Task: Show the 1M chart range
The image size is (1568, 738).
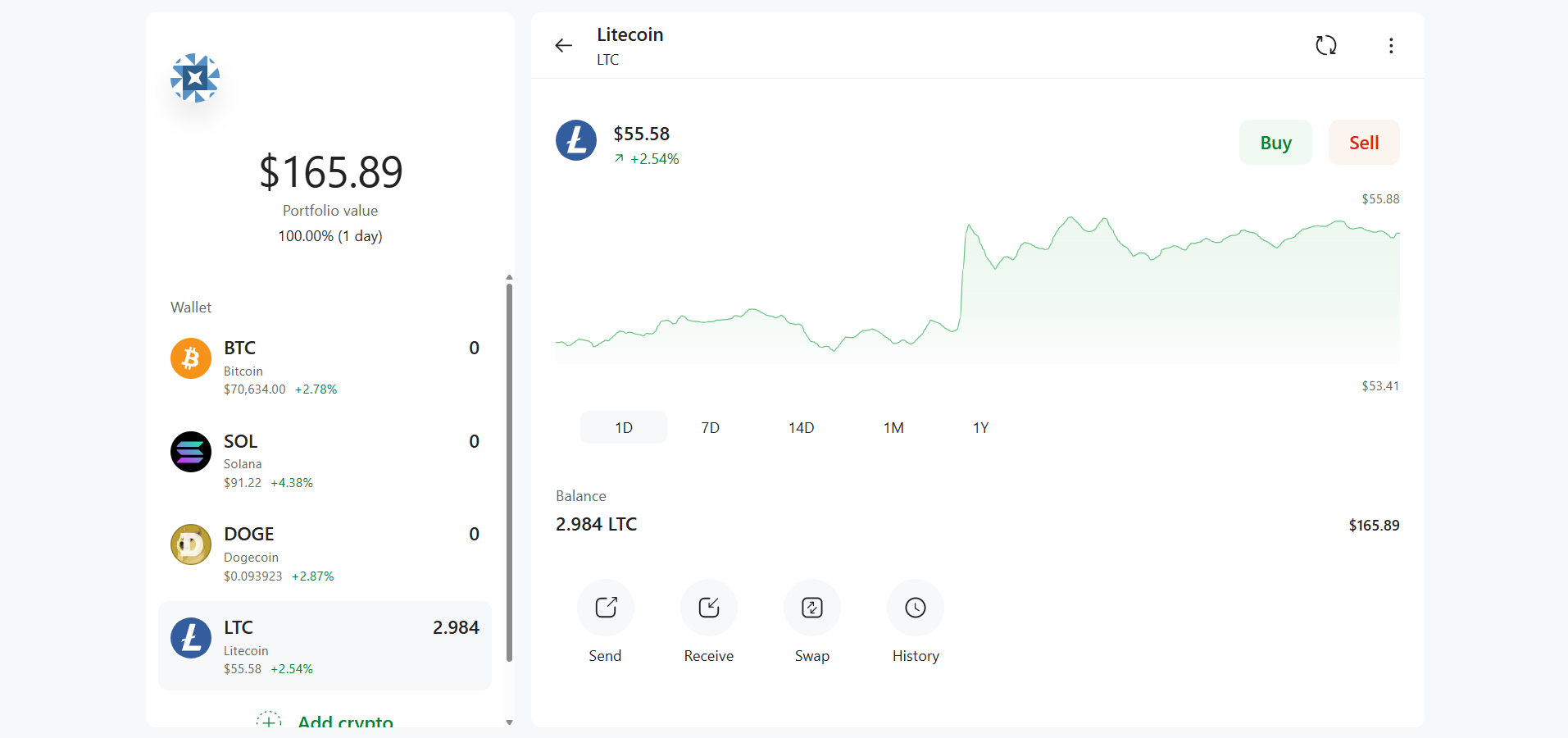Action: click(x=893, y=427)
